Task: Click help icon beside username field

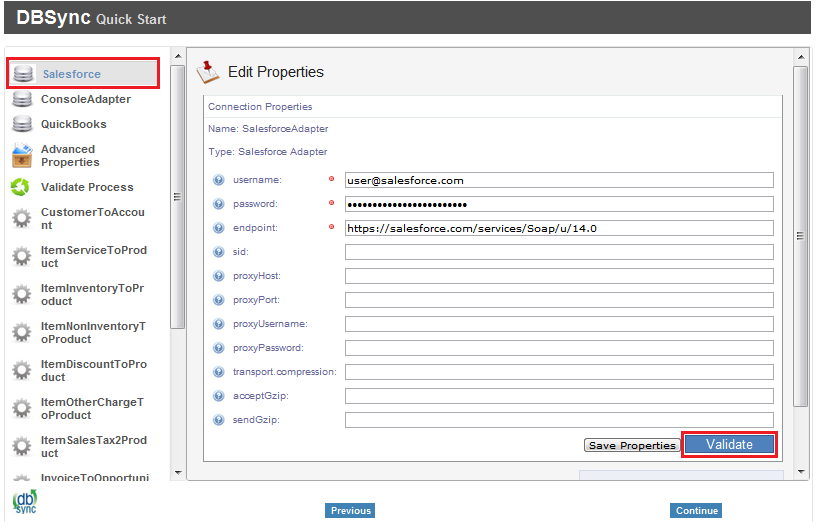Action: point(218,180)
